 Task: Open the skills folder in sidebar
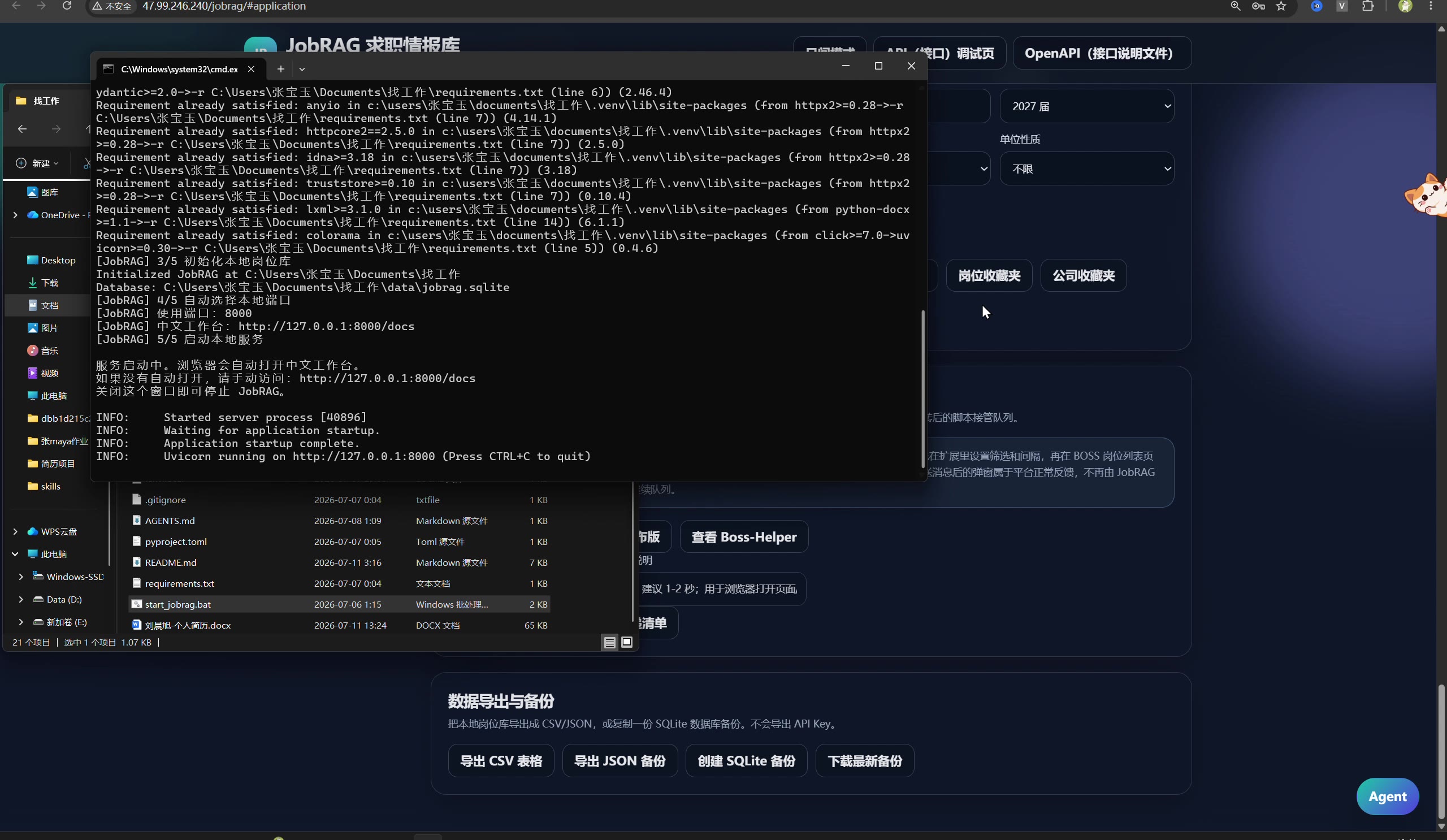coord(44,486)
